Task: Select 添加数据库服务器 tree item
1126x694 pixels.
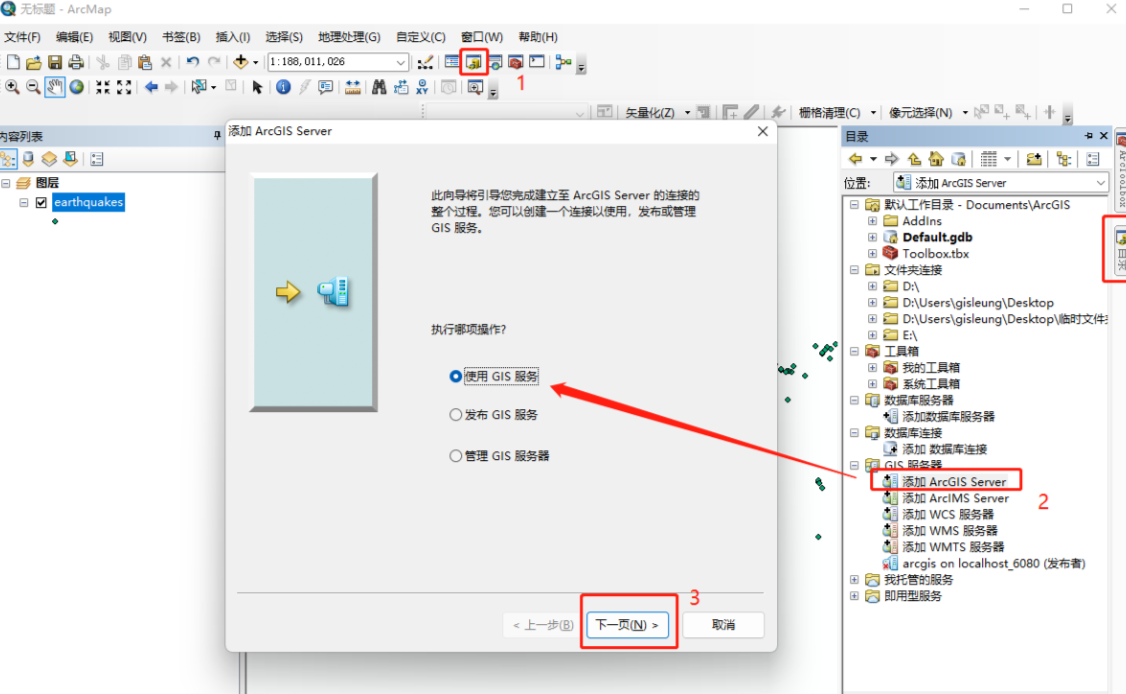Action: (x=948, y=417)
